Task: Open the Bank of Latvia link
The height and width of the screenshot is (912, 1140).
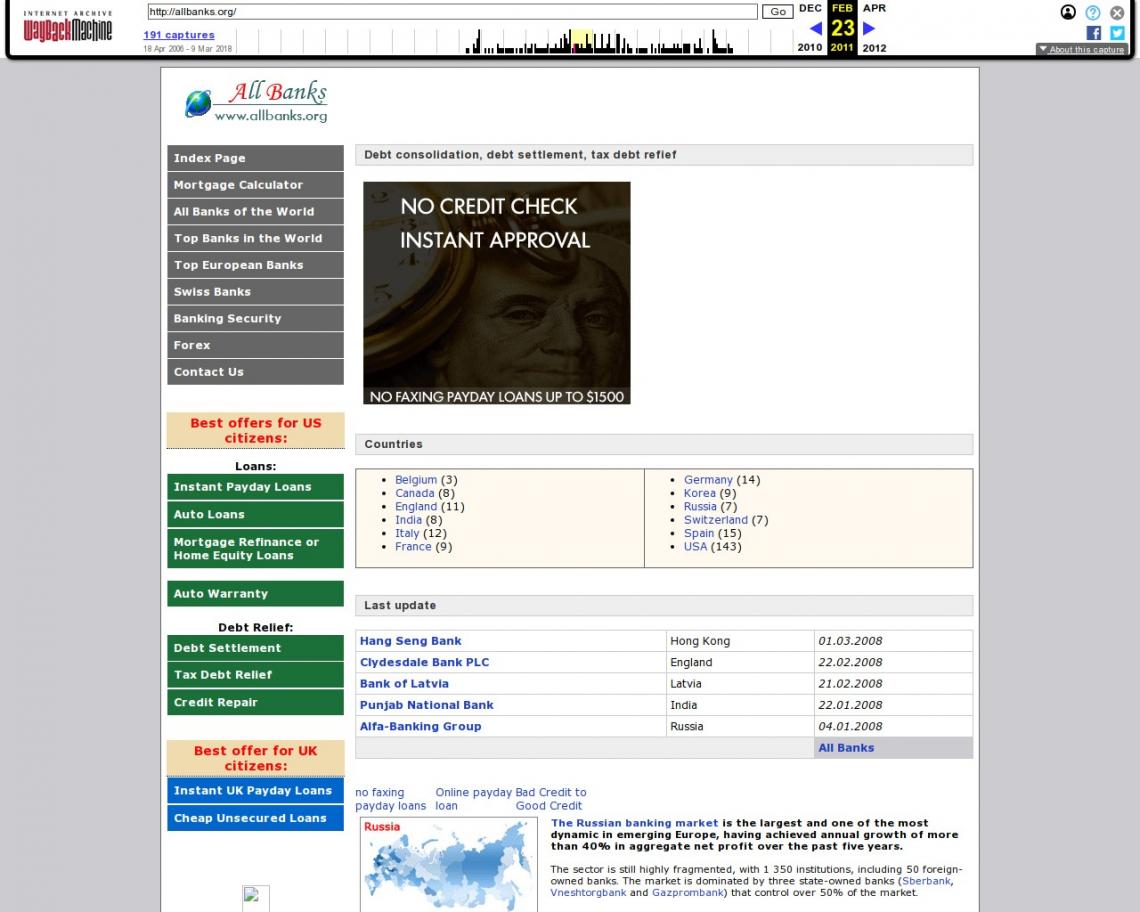Action: [x=404, y=684]
